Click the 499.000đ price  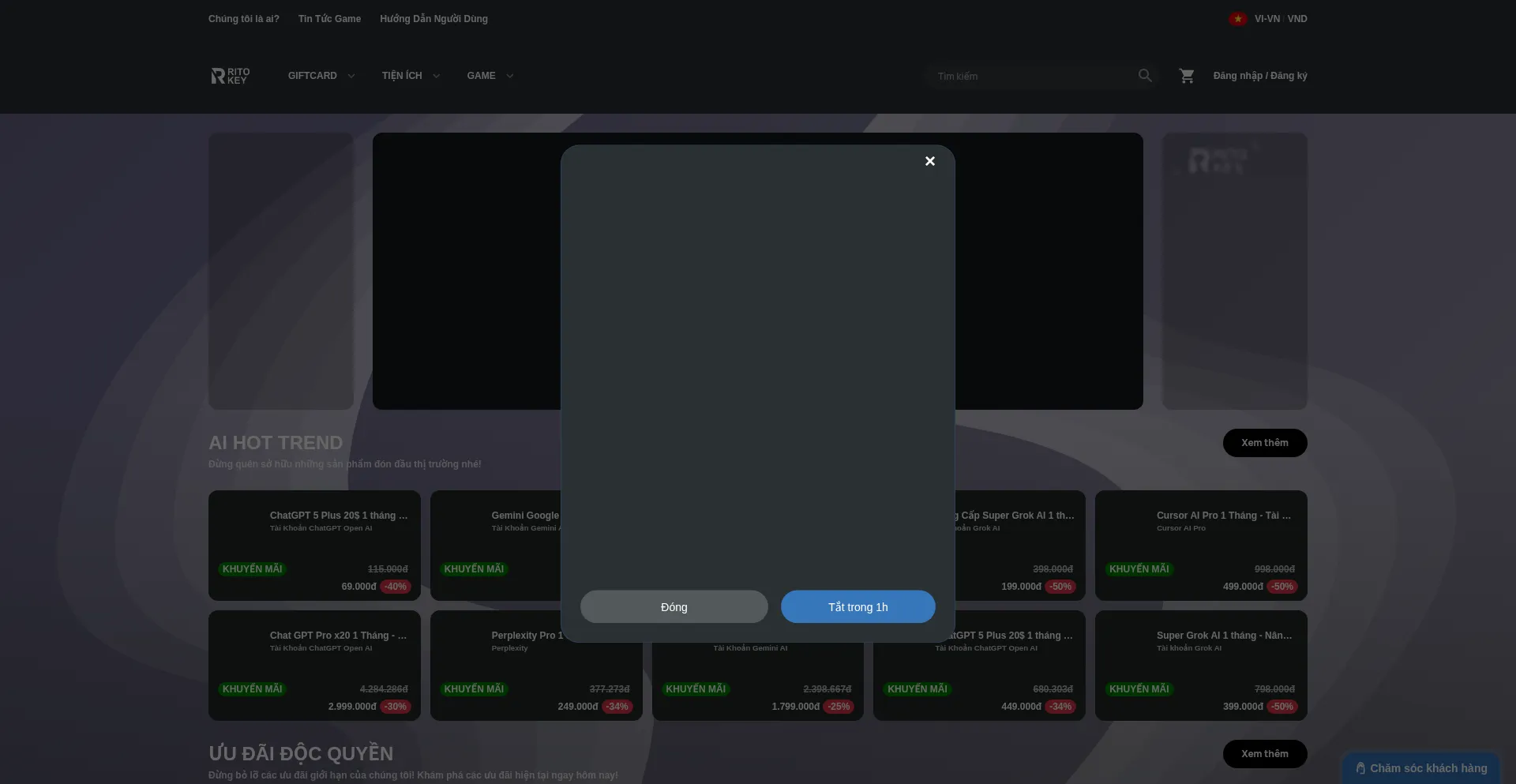click(1244, 587)
